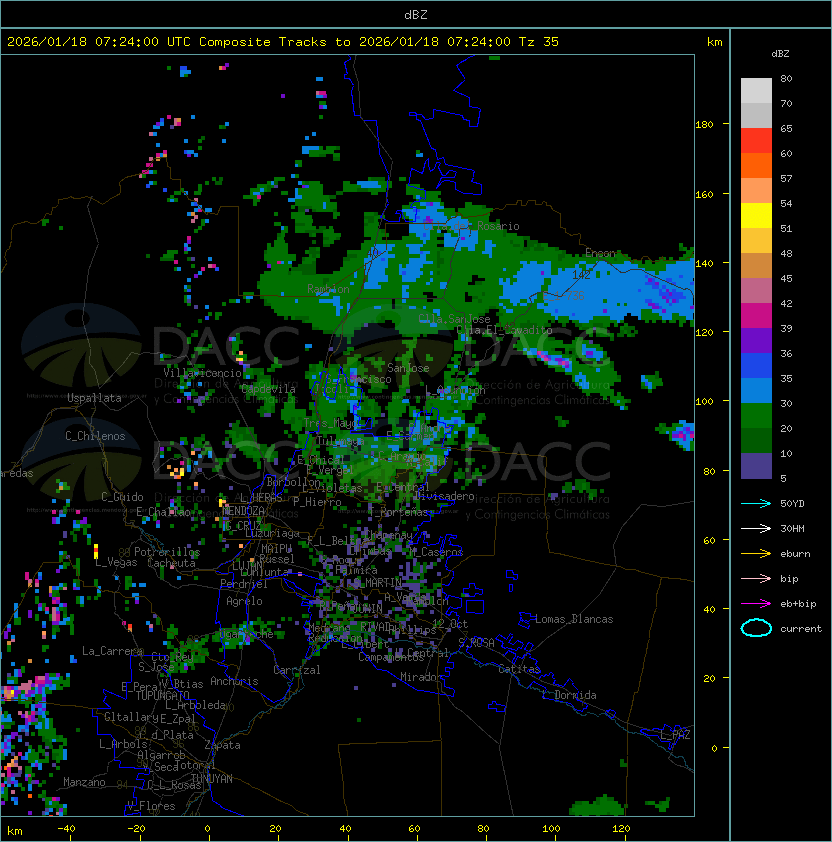Viewport: 832px width, 842px height.
Task: Click the '50YD' legend label
Action: coord(792,503)
